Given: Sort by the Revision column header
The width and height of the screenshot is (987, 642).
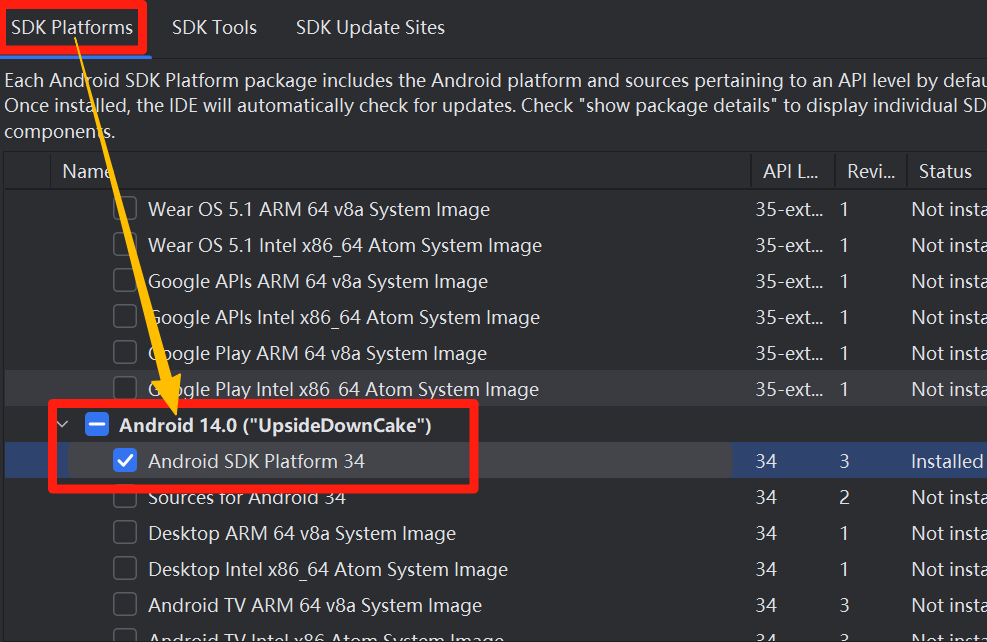Looking at the screenshot, I should (871, 171).
